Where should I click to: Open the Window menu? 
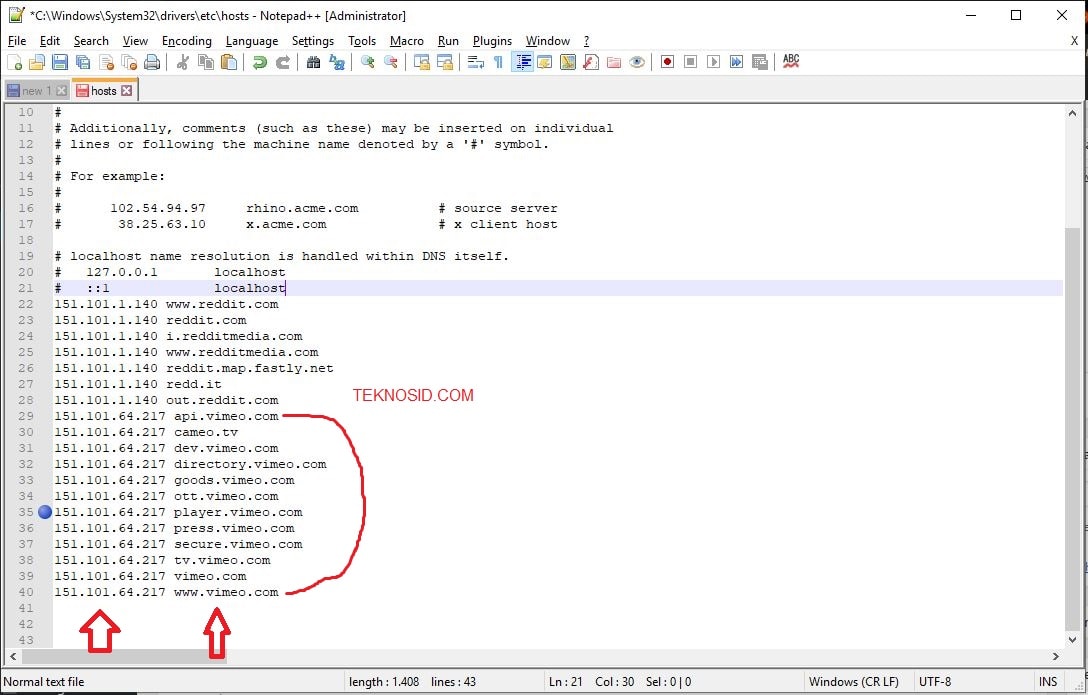pyautogui.click(x=547, y=41)
